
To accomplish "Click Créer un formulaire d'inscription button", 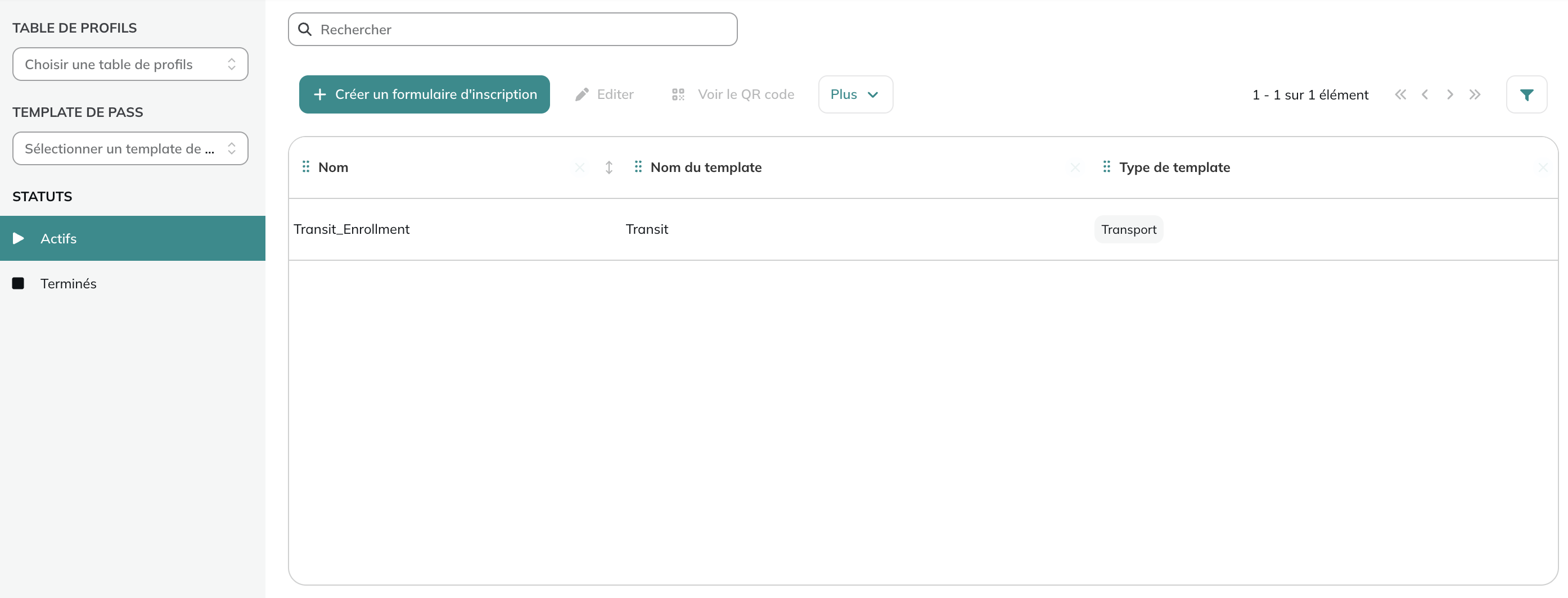I will pyautogui.click(x=424, y=94).
